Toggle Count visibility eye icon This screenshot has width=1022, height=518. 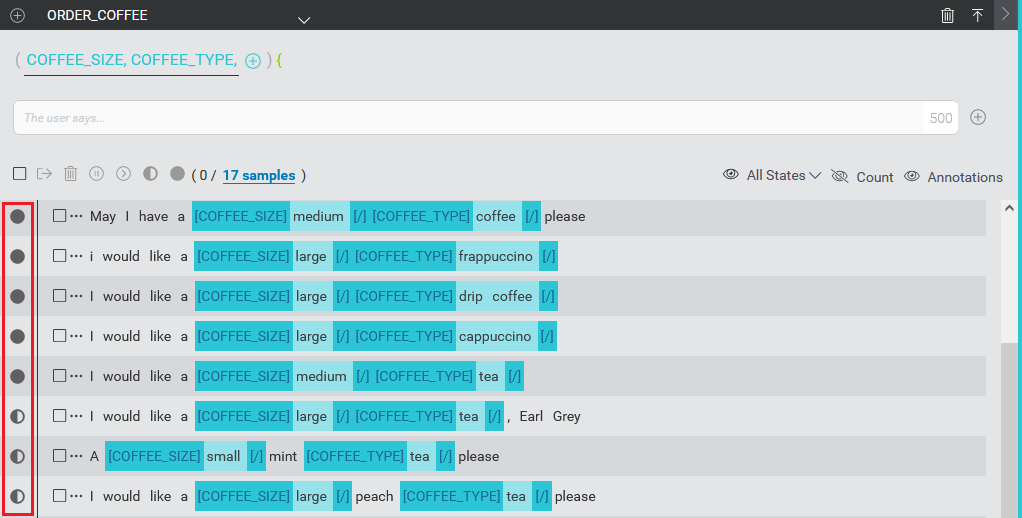click(839, 176)
